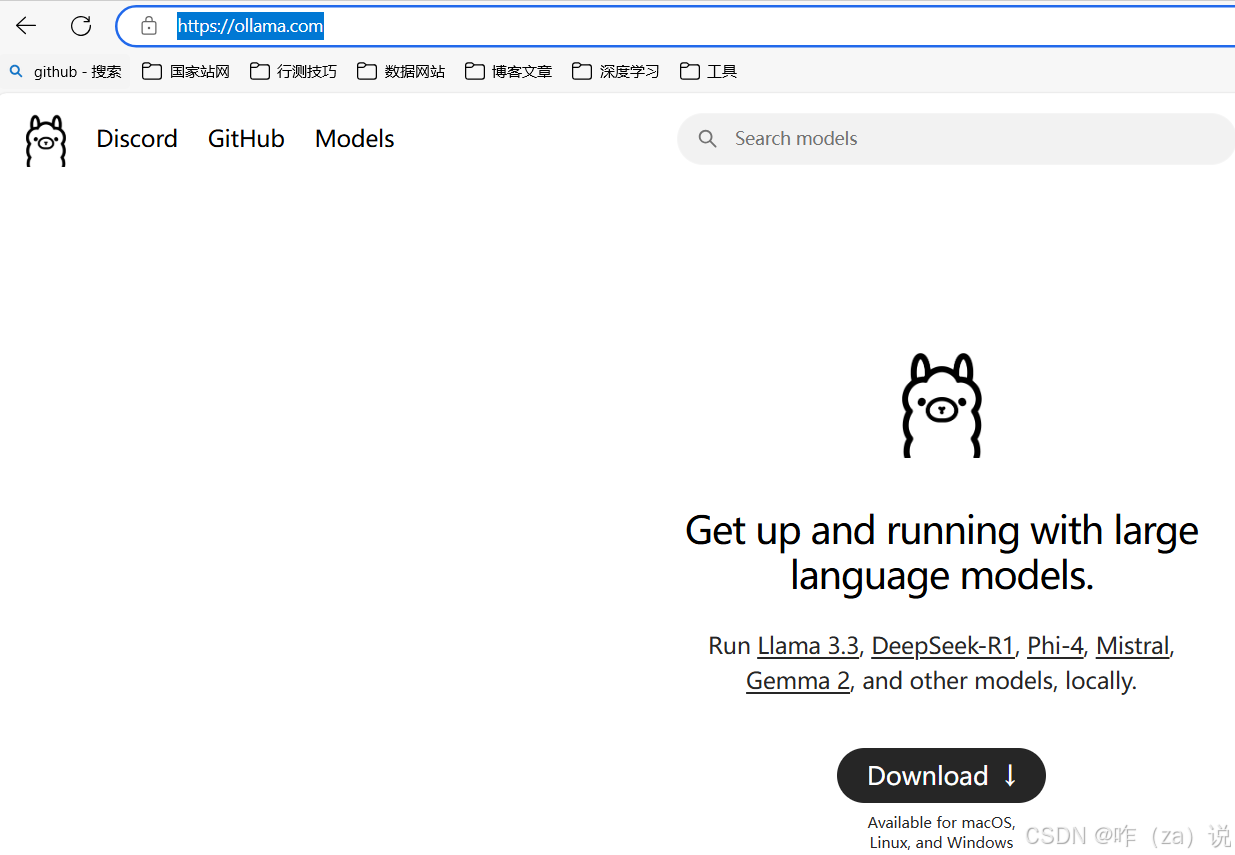Viewport: 1235px width, 855px height.
Task: Click the large llama illustration
Action: click(x=942, y=405)
